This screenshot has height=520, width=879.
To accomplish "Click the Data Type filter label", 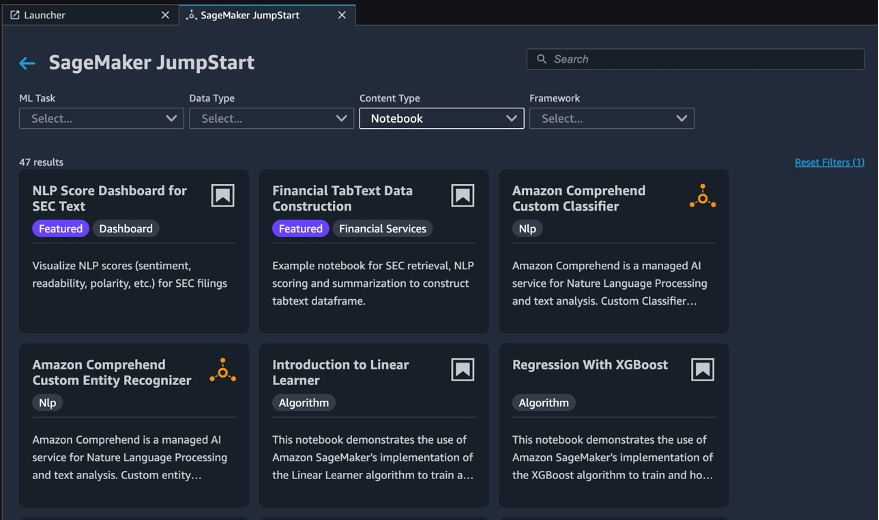I will click(x=212, y=98).
